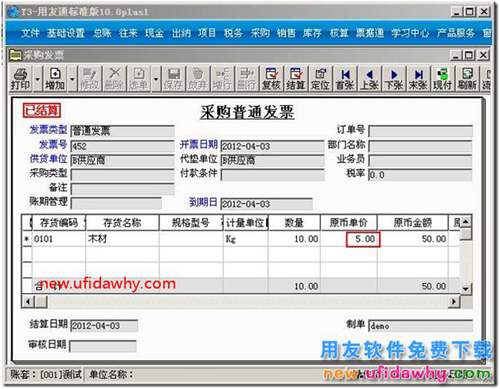Click the 复核 review icon
The width and height of the screenshot is (500, 389).
pos(271,79)
